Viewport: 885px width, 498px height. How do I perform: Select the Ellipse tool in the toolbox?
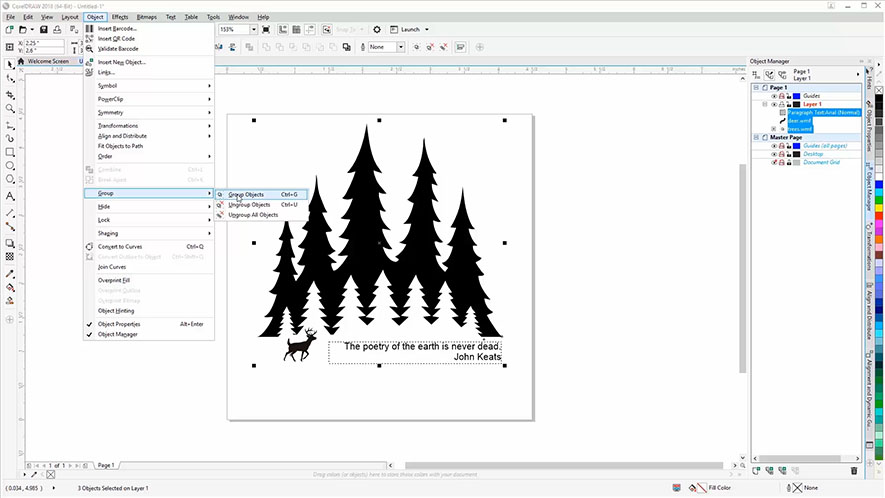10,167
